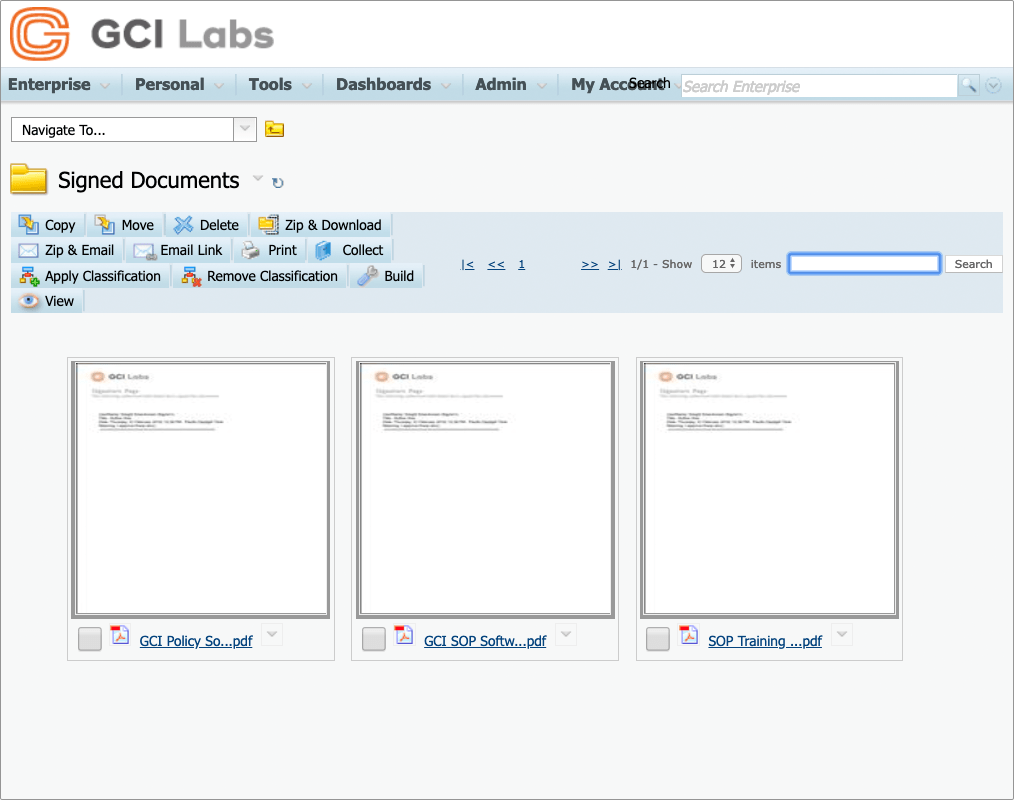Click the Collect book icon
This screenshot has width=1014, height=800.
(323, 250)
